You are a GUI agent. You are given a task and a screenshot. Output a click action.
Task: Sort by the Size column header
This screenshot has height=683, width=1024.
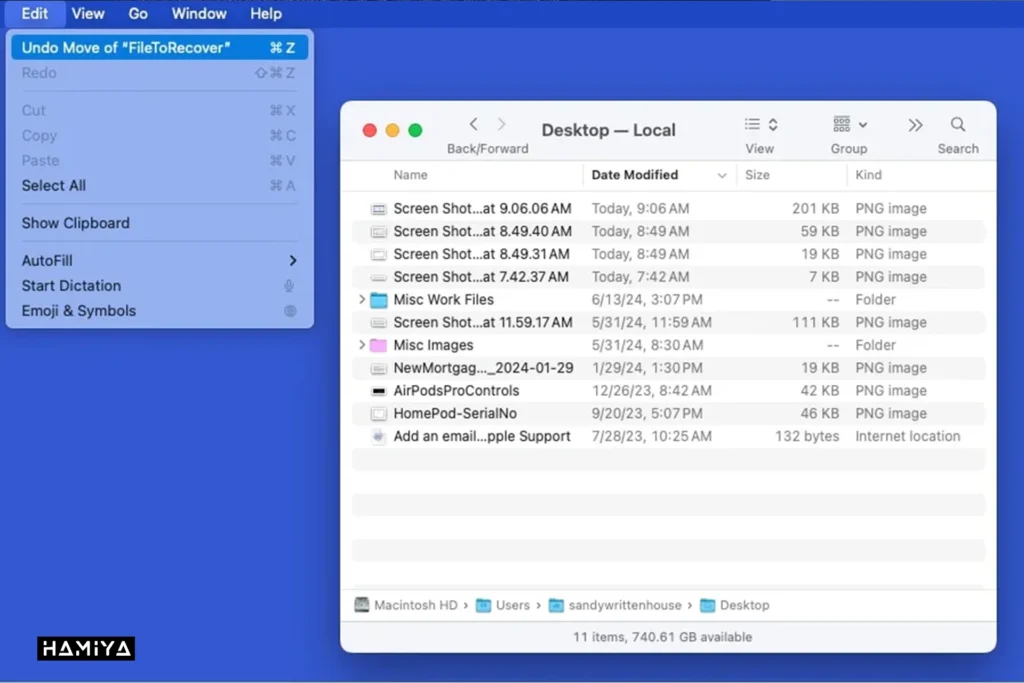coord(758,175)
